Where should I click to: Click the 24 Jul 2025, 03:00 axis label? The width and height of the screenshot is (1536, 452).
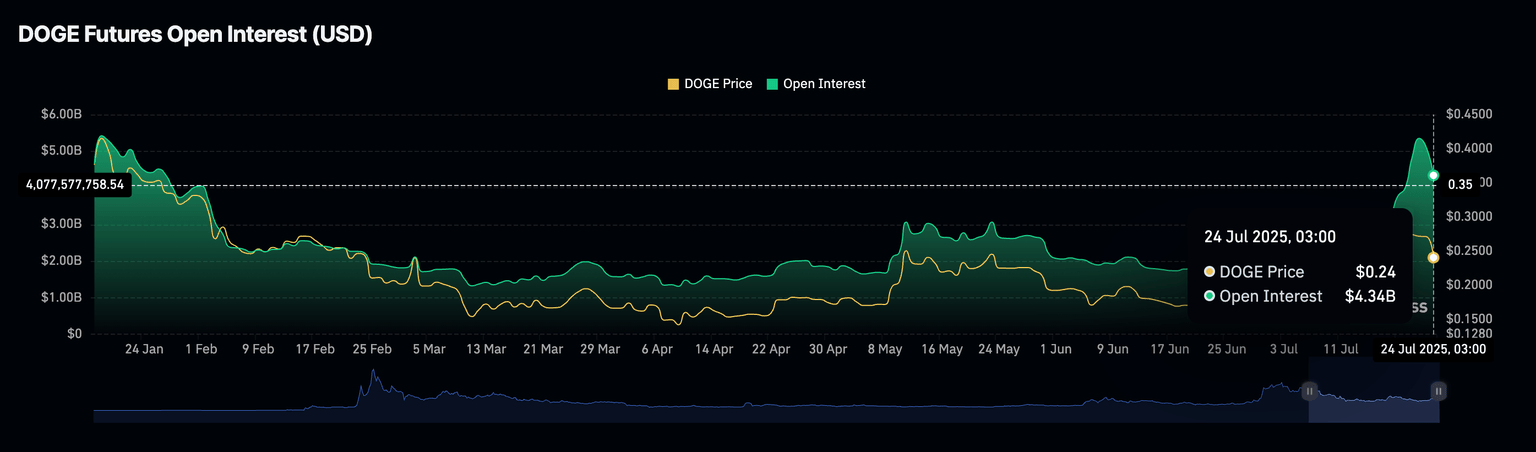(1432, 349)
